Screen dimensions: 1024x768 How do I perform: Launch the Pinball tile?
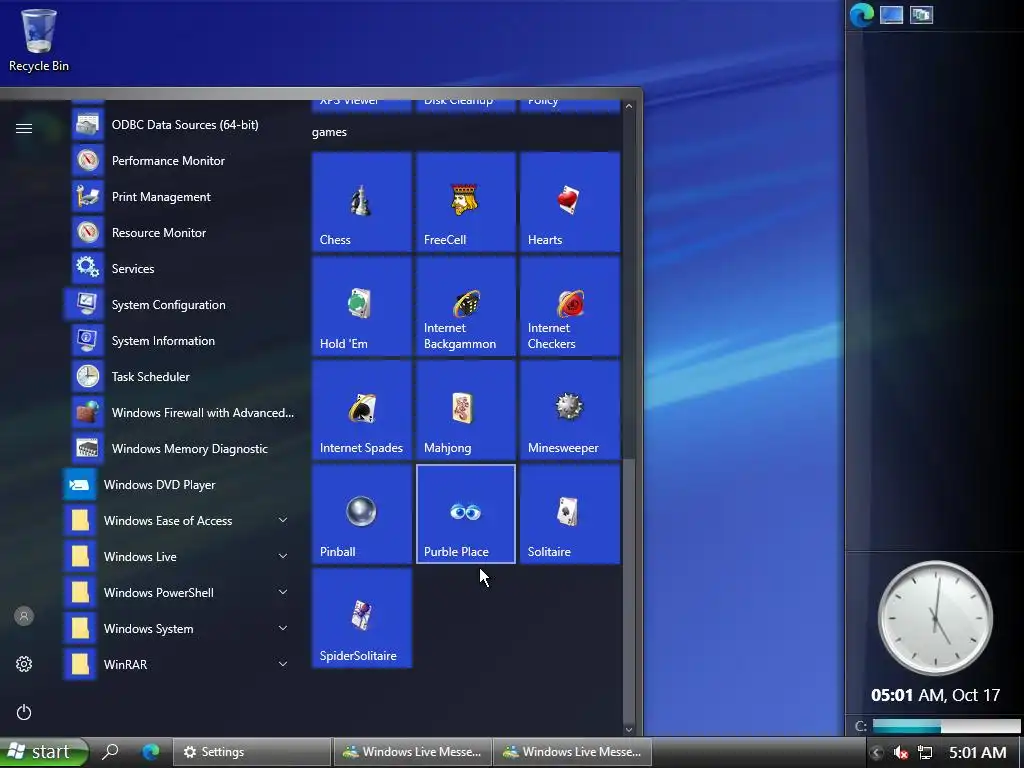pyautogui.click(x=362, y=514)
